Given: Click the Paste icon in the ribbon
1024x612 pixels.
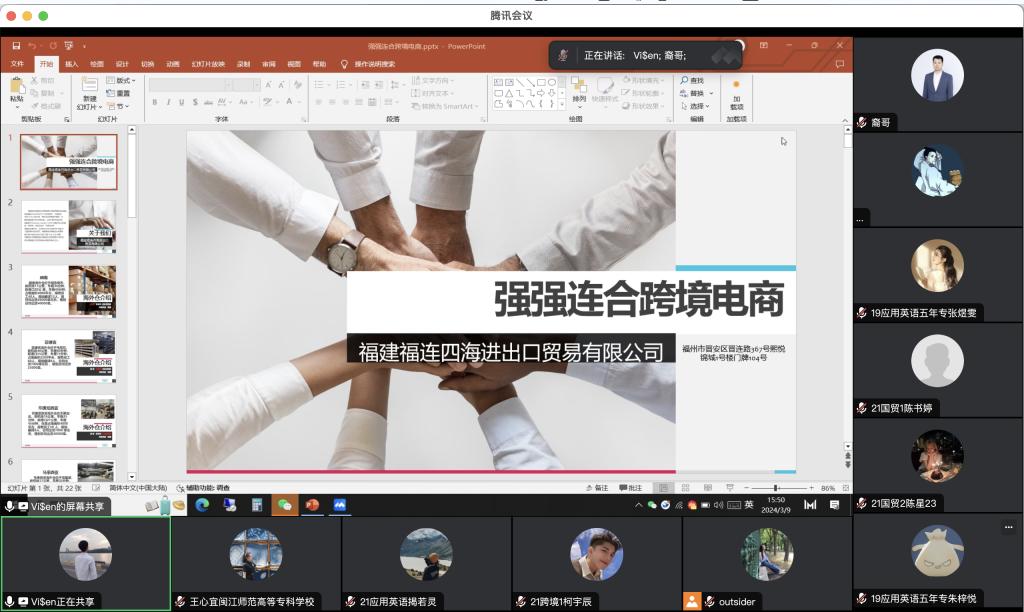Looking at the screenshot, I should [x=17, y=88].
